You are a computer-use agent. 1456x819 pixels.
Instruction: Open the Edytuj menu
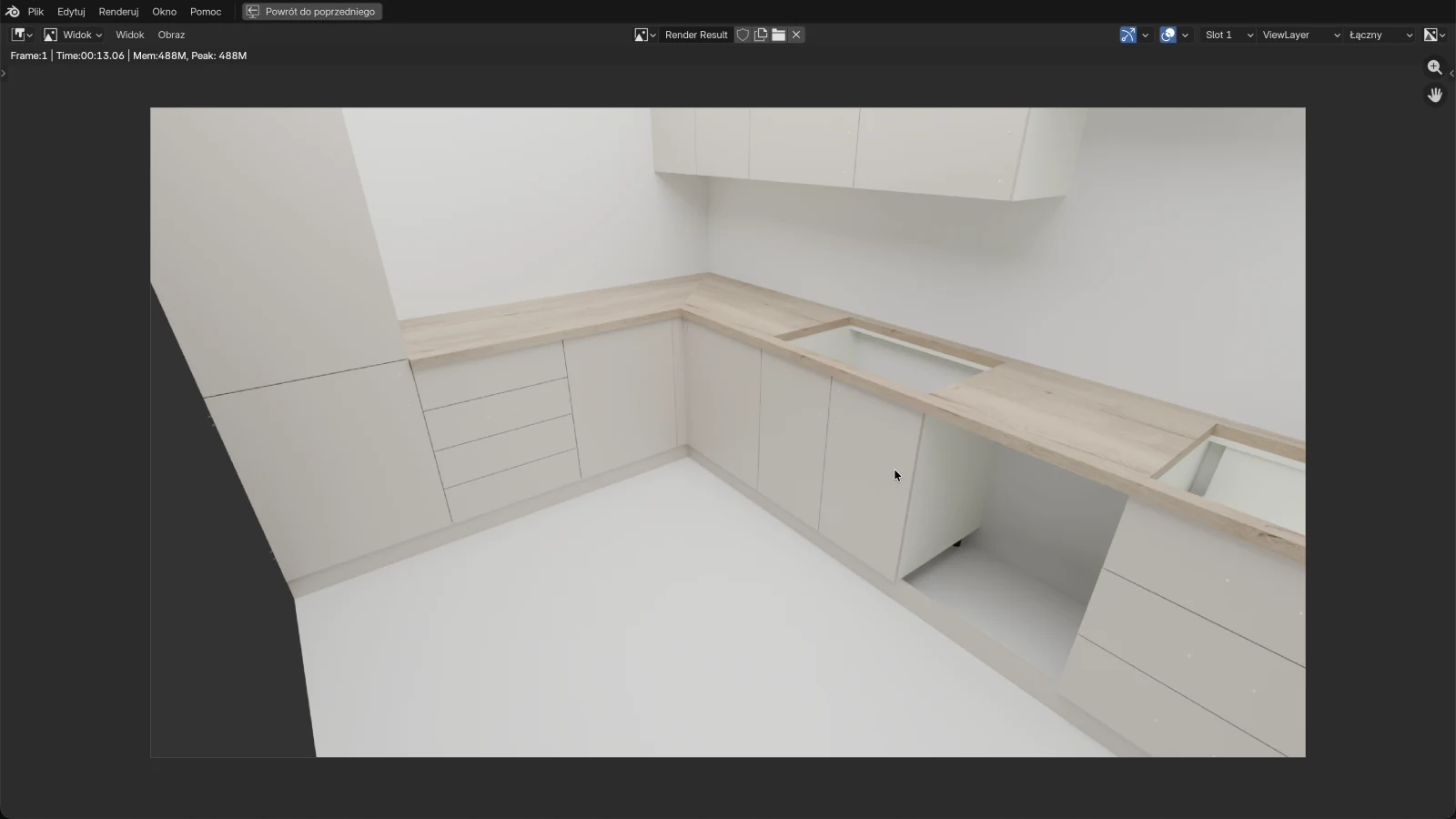click(71, 12)
